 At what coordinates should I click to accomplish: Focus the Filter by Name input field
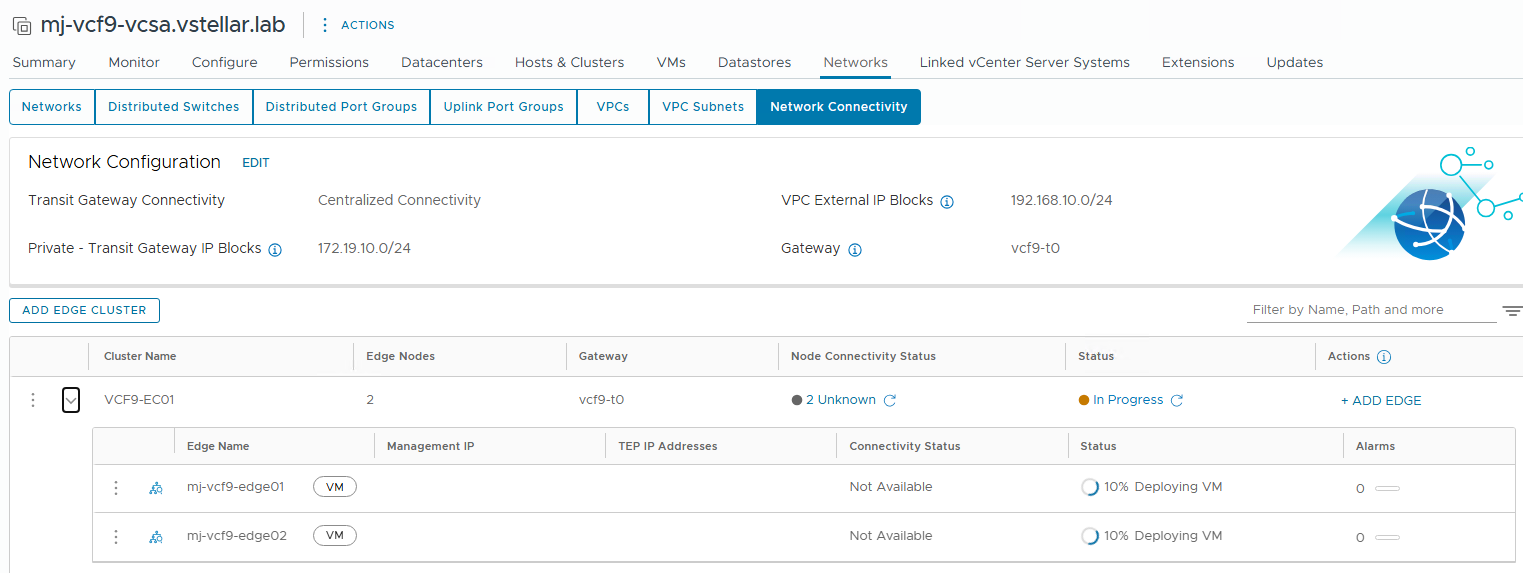click(x=1373, y=310)
